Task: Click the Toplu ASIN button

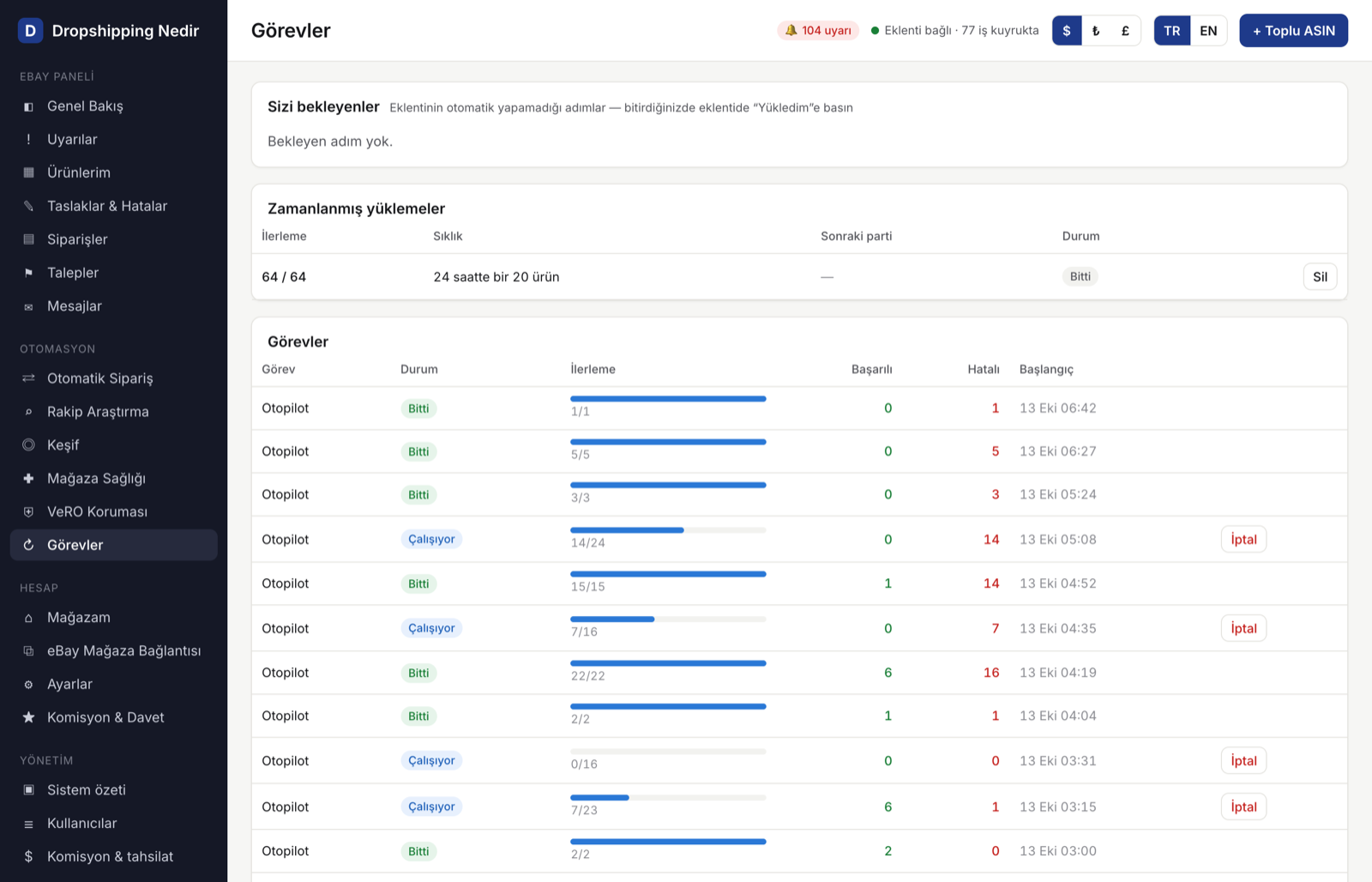Action: 1293,31
